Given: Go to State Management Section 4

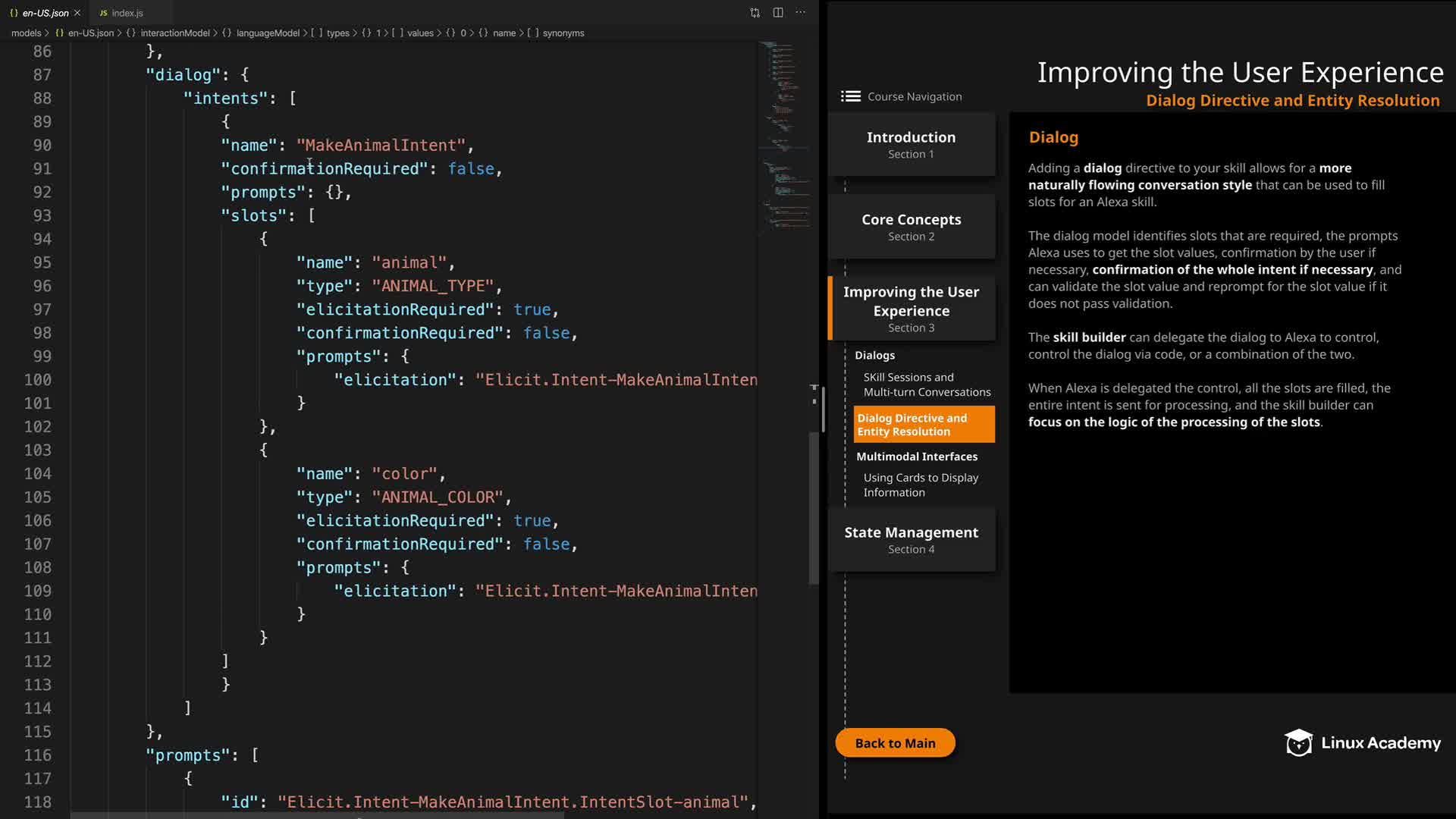Looking at the screenshot, I should tap(911, 539).
